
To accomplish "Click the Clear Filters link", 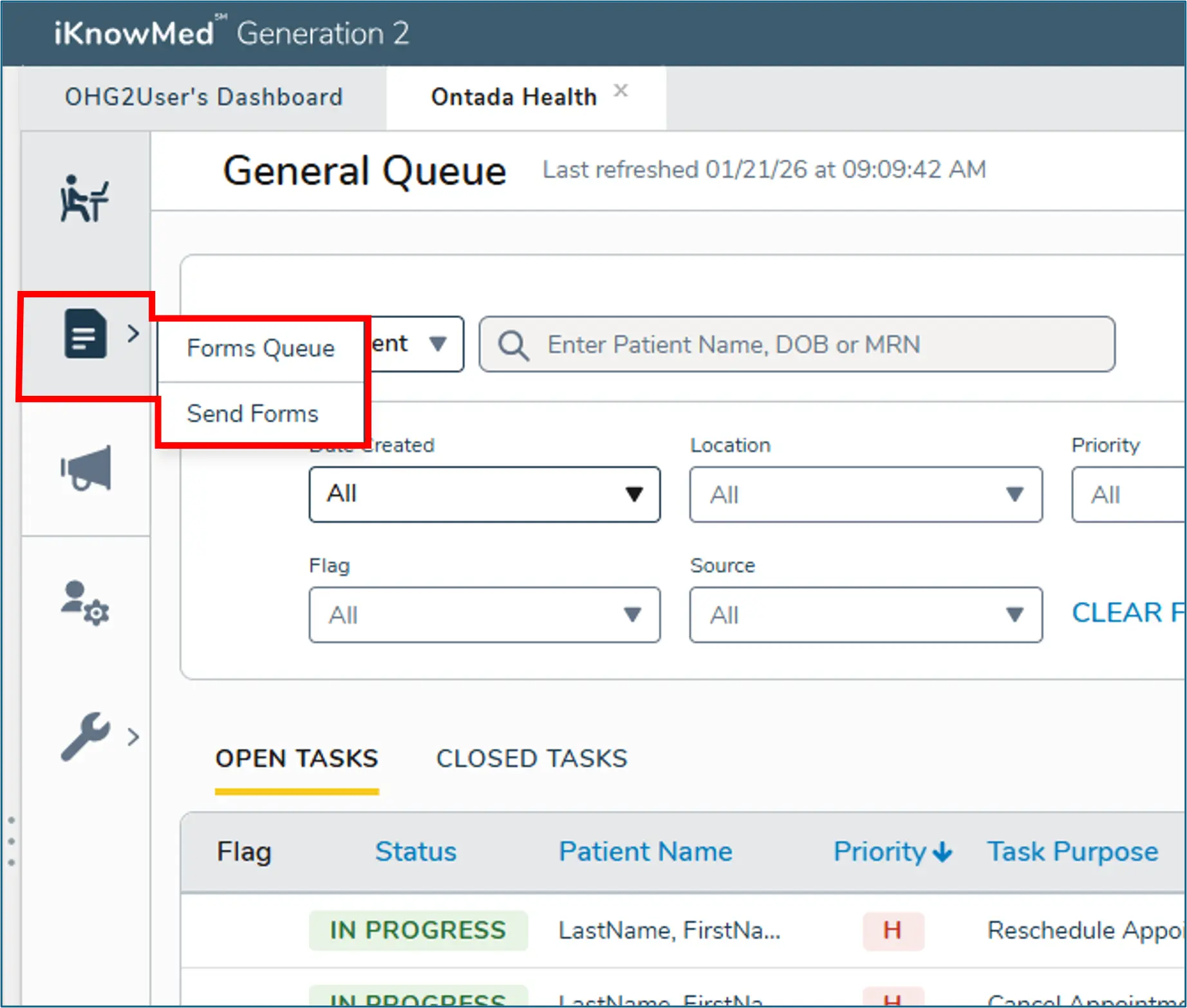I will pyautogui.click(x=1126, y=613).
